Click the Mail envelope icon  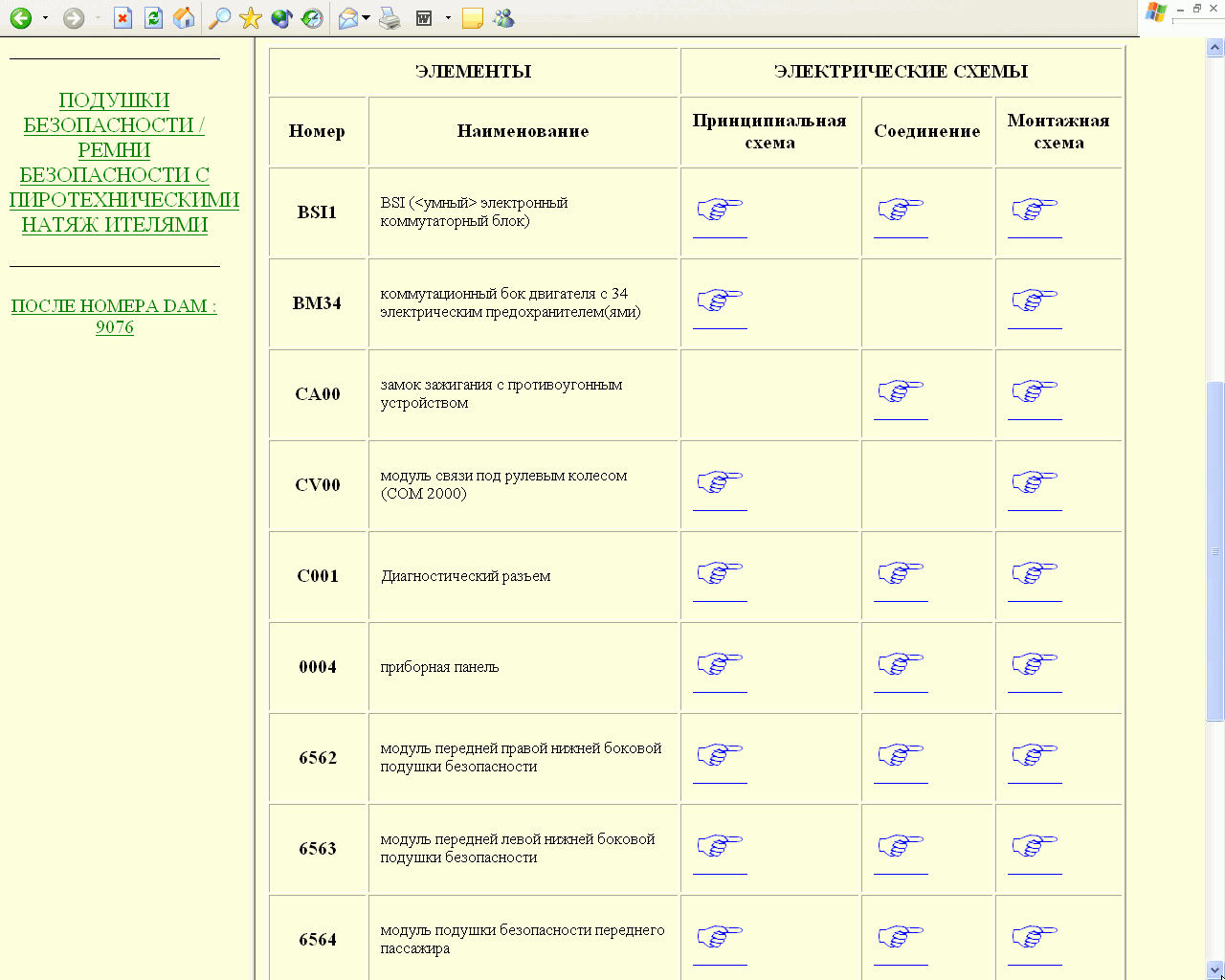[x=348, y=18]
